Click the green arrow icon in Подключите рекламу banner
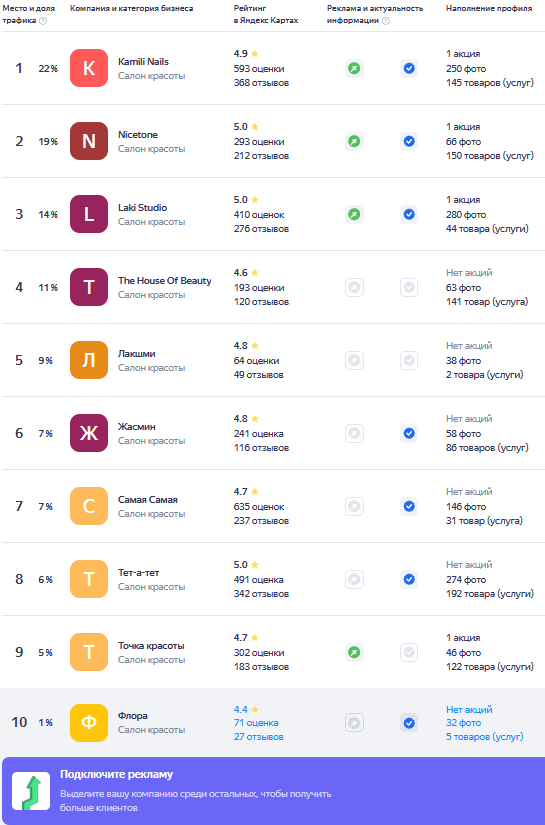The width and height of the screenshot is (545, 825). (x=31, y=791)
